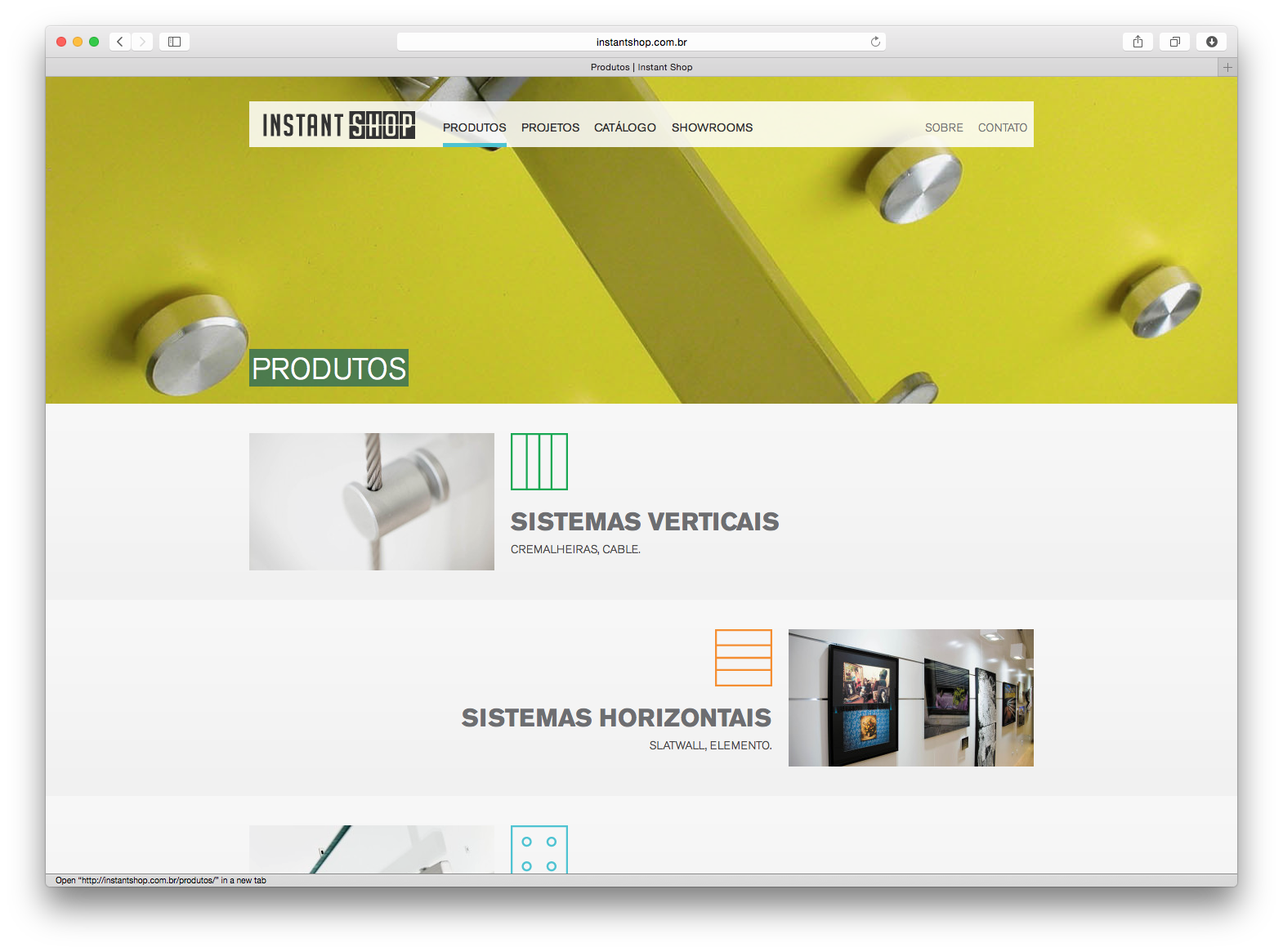This screenshot has width=1283, height=952.
Task: Open SISTEMAS HORIZONTAIS heading link
Action: [616, 717]
